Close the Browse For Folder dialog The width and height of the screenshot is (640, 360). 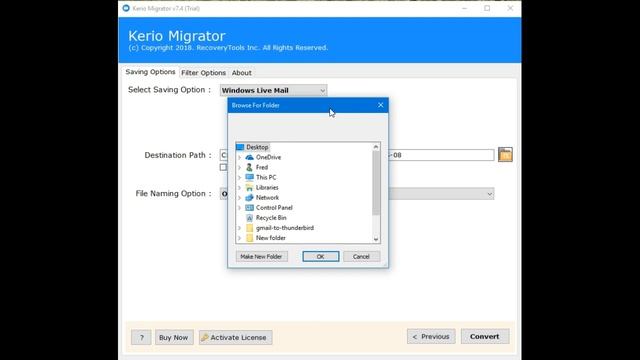tap(380, 105)
